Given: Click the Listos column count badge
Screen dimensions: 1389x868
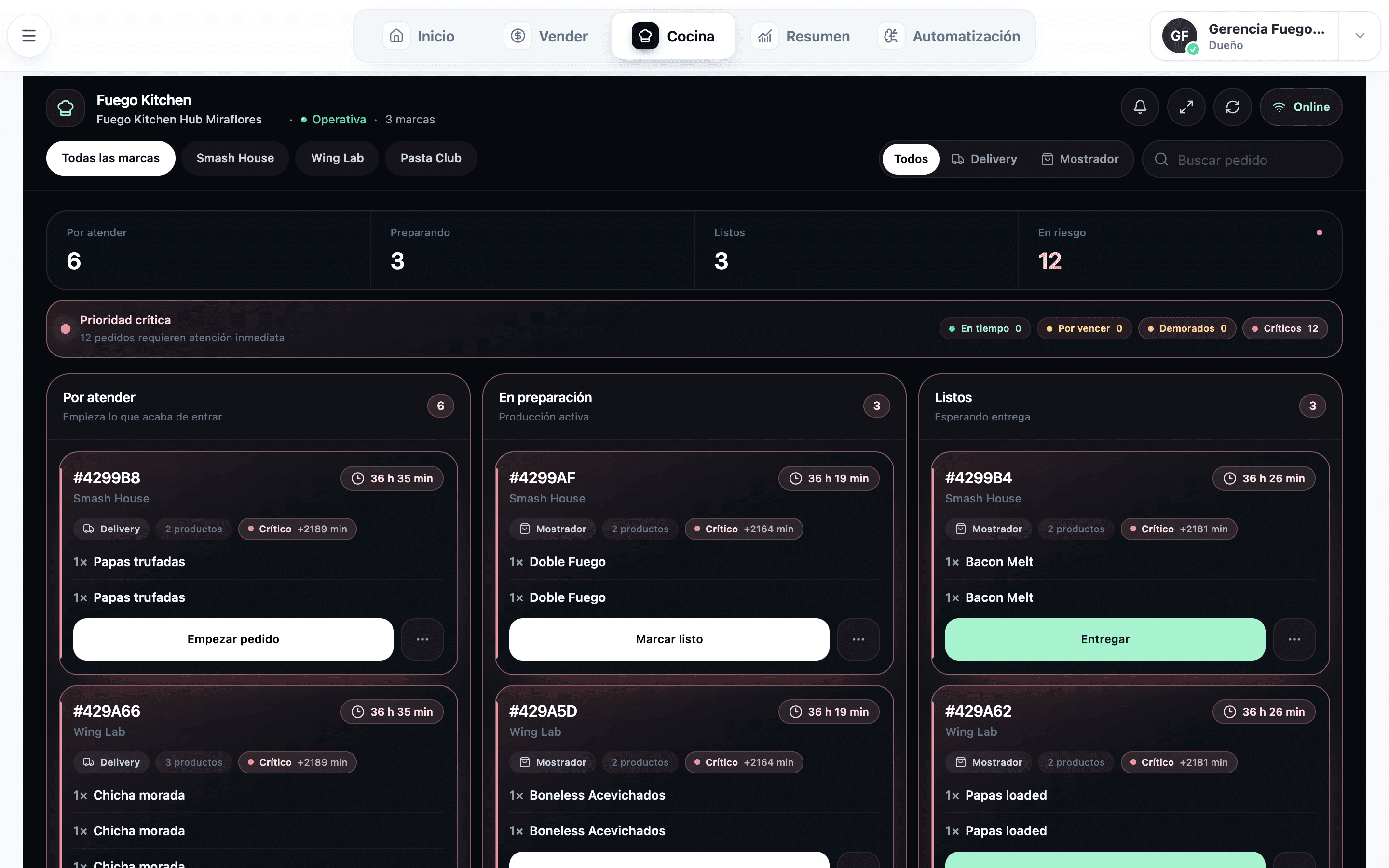Looking at the screenshot, I should [1313, 406].
